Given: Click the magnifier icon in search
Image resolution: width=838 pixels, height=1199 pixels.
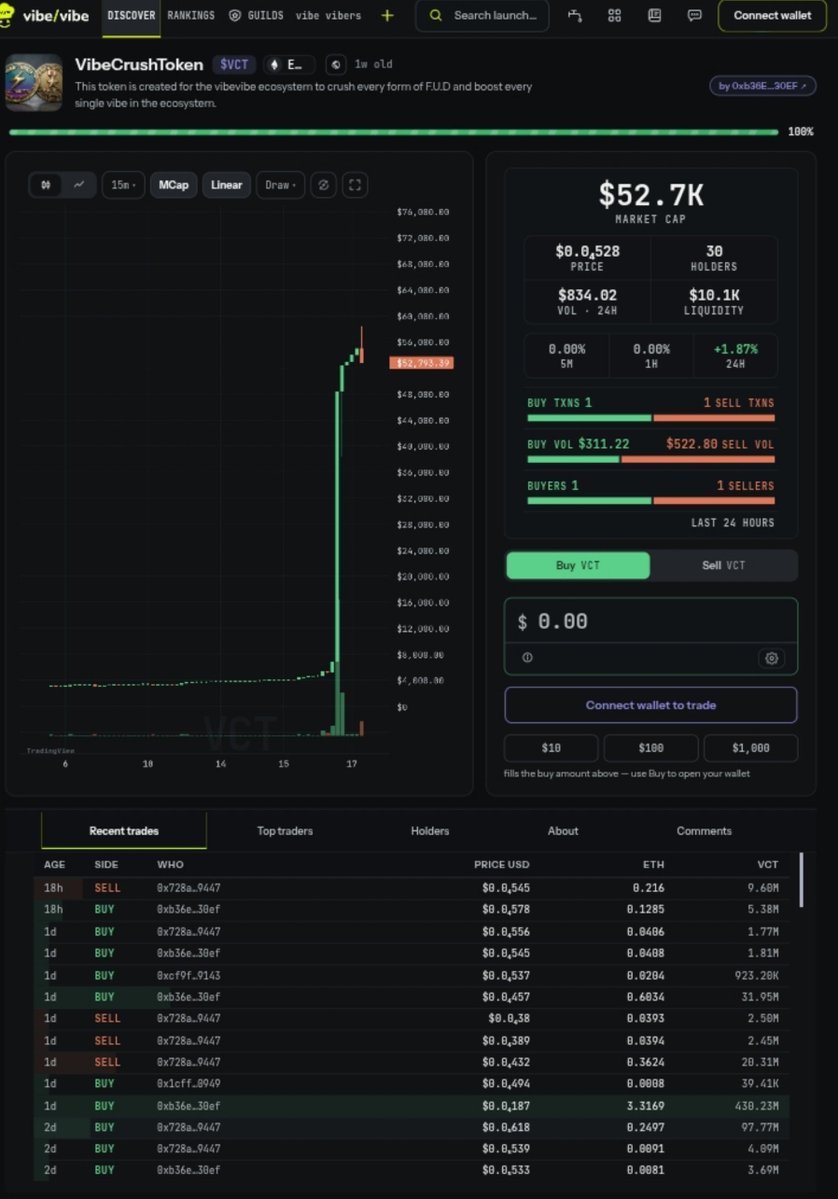Looking at the screenshot, I should [436, 15].
